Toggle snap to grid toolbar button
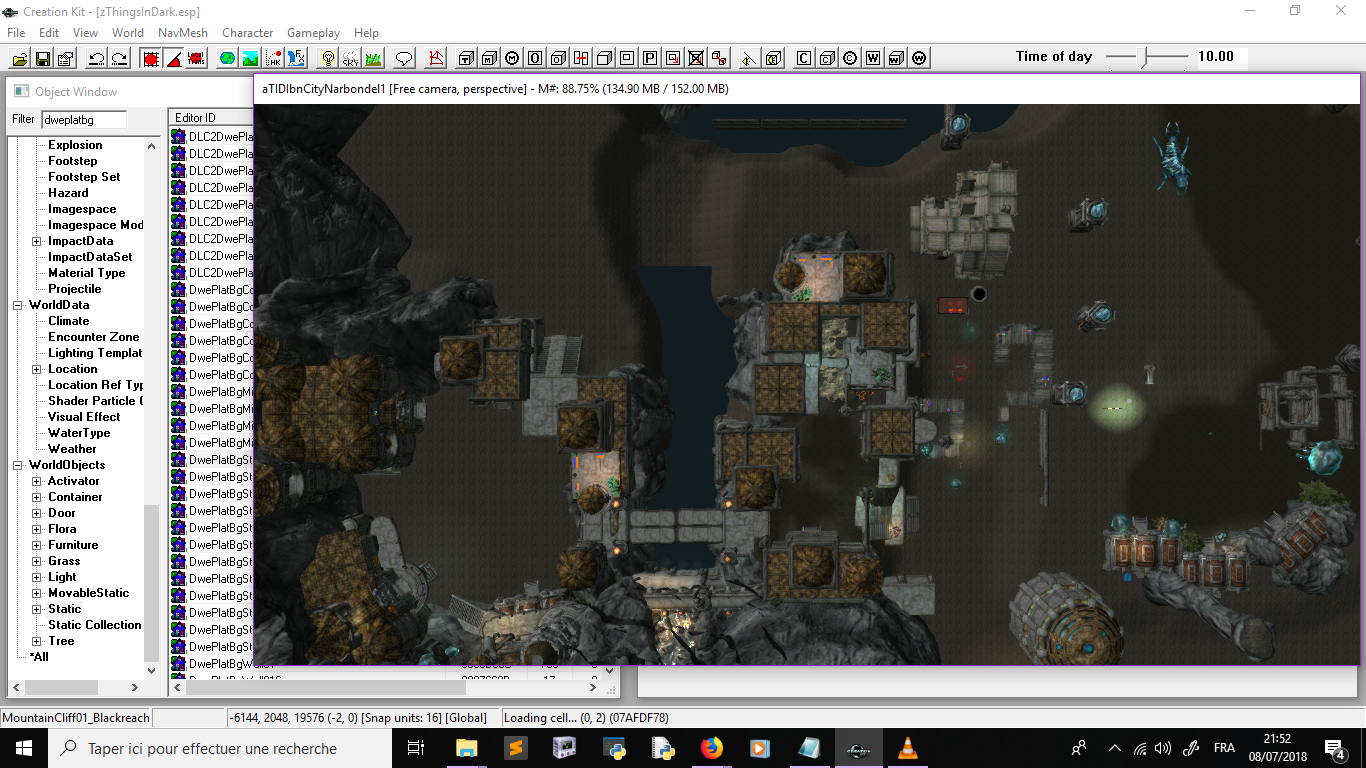This screenshot has height=768, width=1366. 151,58
